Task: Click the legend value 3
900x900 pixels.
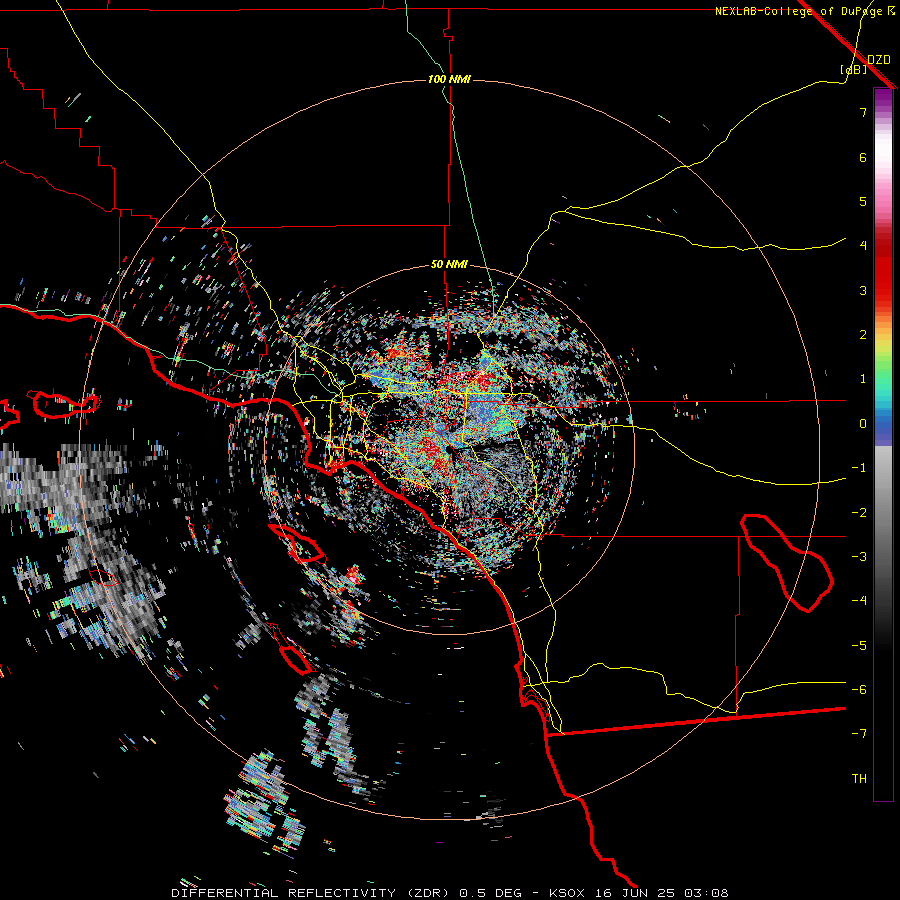Action: click(x=863, y=290)
